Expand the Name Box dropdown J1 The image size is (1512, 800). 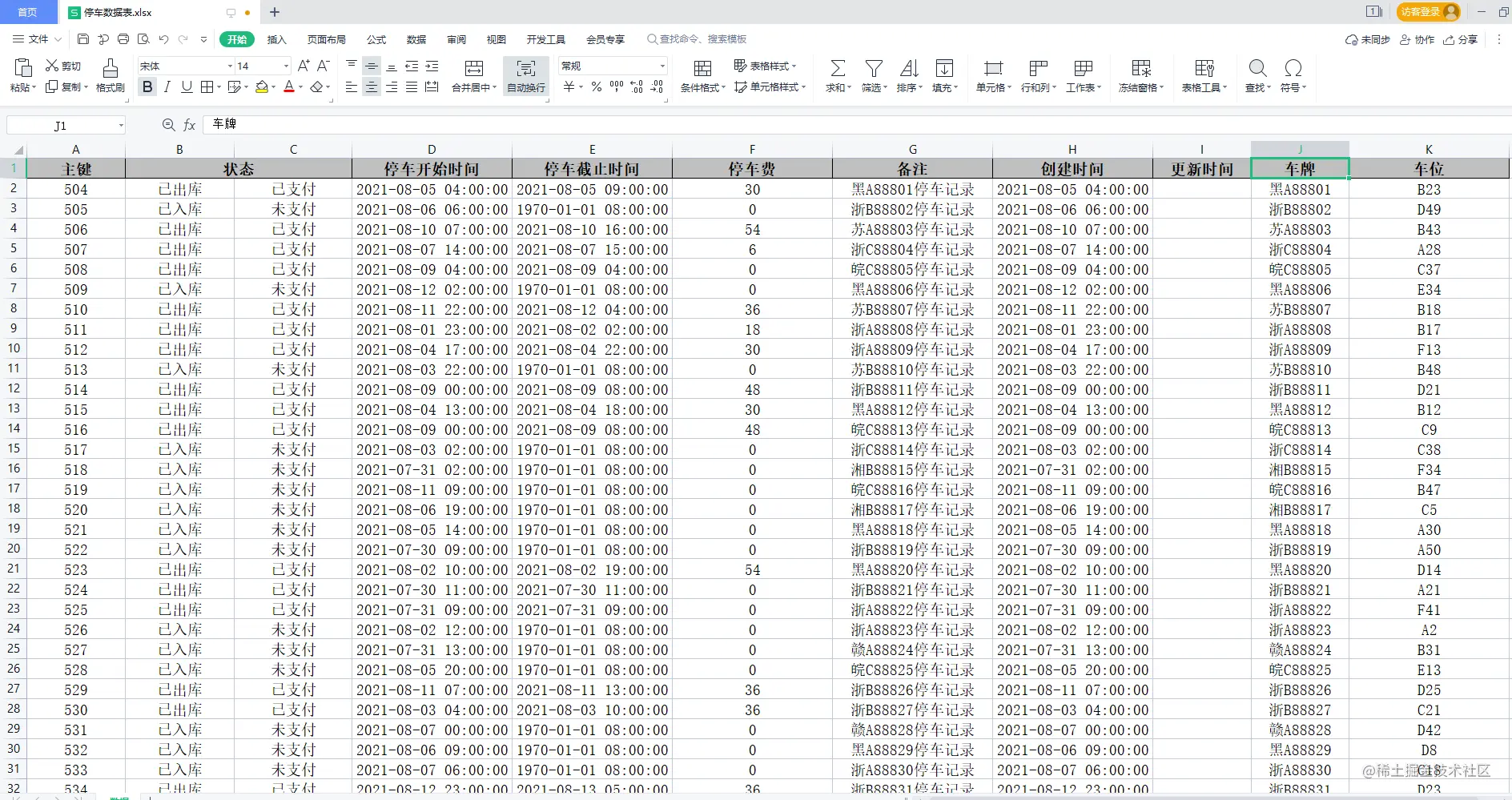click(121, 126)
